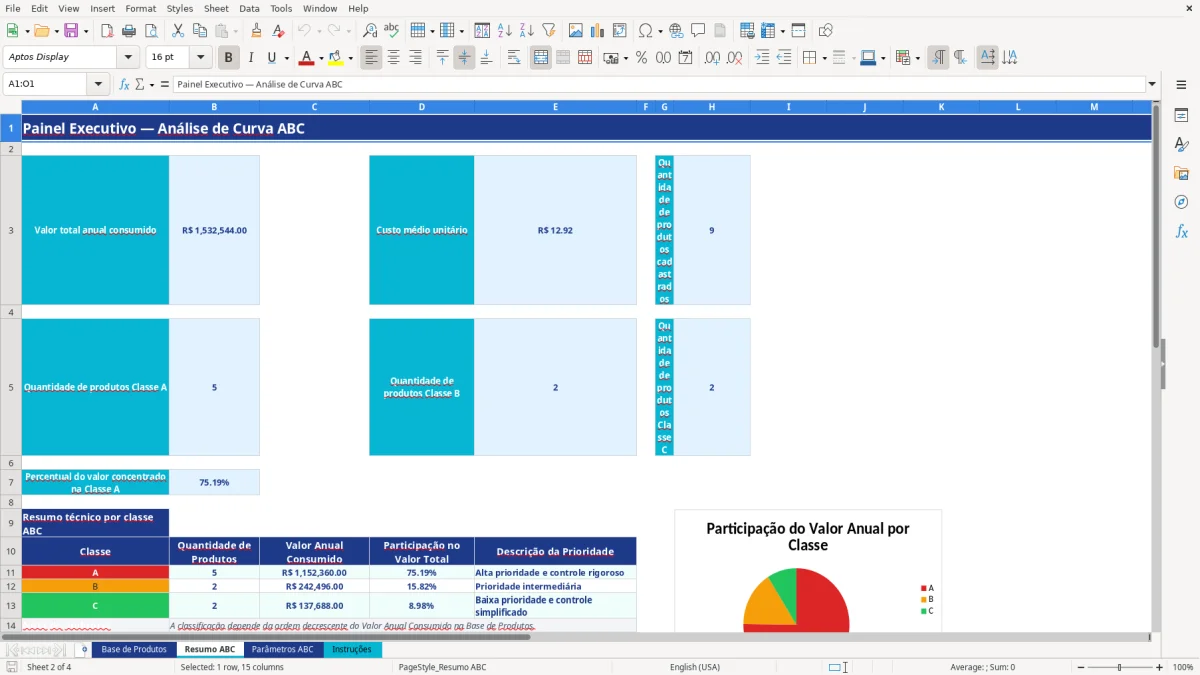
Task: Expand the Borders dropdown arrow
Action: coord(823,58)
